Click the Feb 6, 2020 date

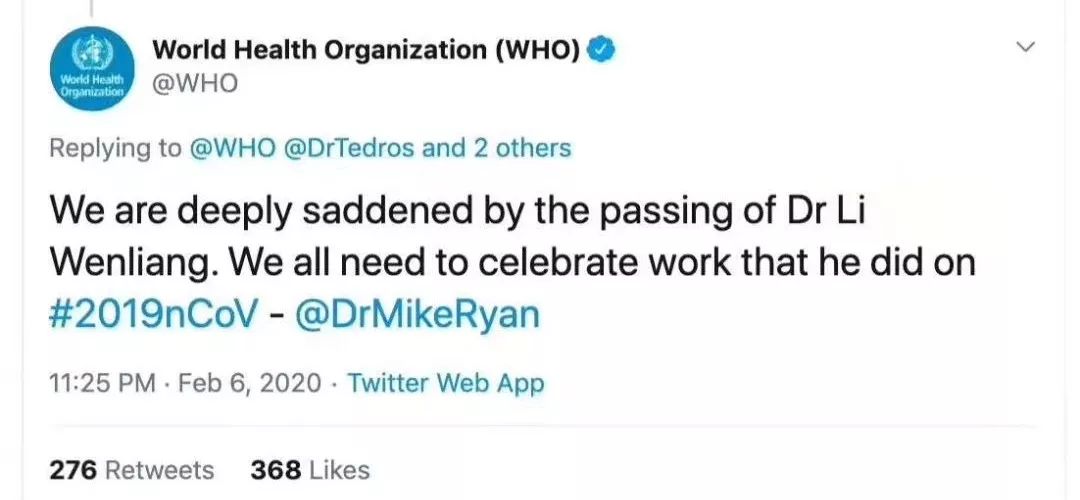(249, 383)
